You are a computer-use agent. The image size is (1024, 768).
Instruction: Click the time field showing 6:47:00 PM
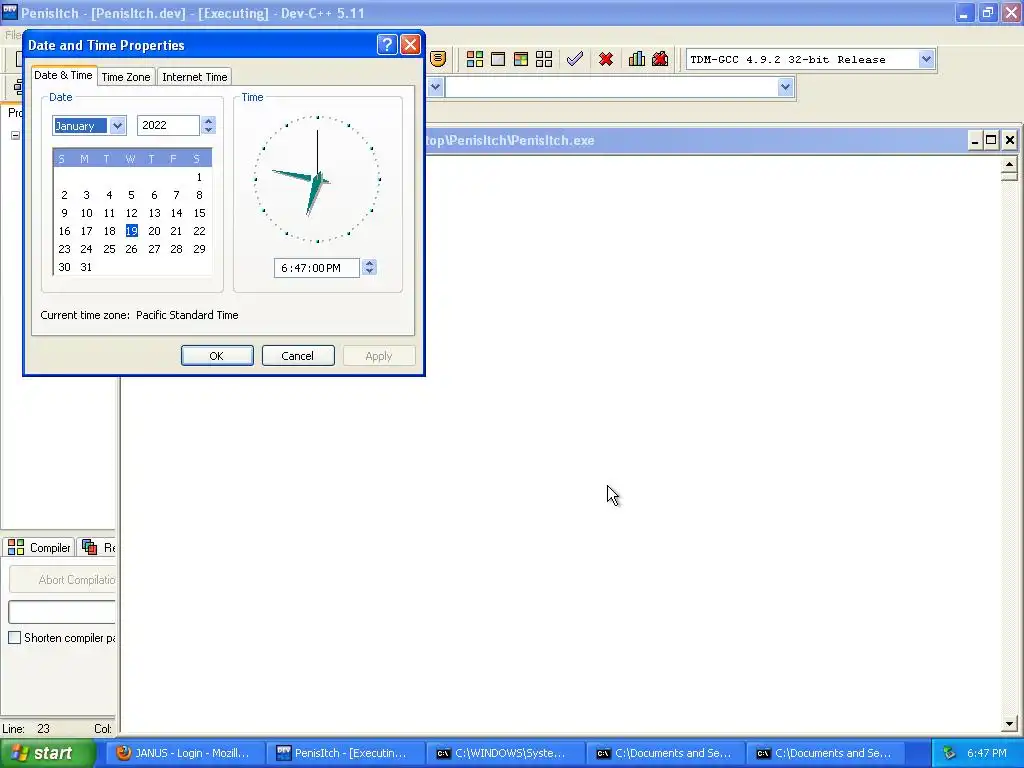coord(317,268)
